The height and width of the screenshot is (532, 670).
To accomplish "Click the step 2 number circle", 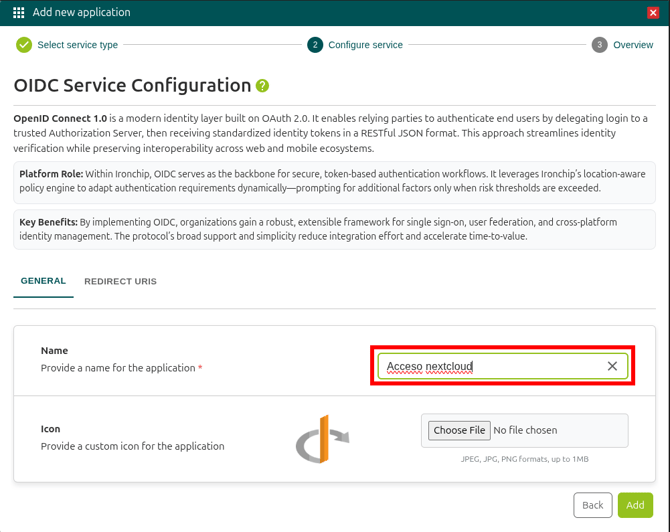I will pyautogui.click(x=315, y=45).
